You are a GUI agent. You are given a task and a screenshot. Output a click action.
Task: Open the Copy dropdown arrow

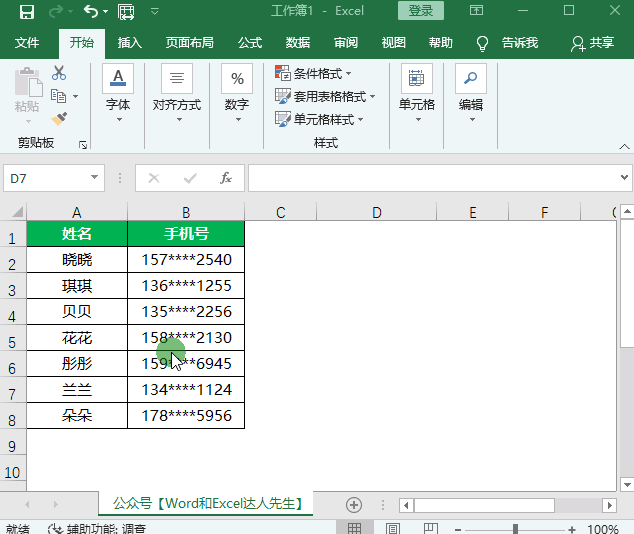[76, 97]
